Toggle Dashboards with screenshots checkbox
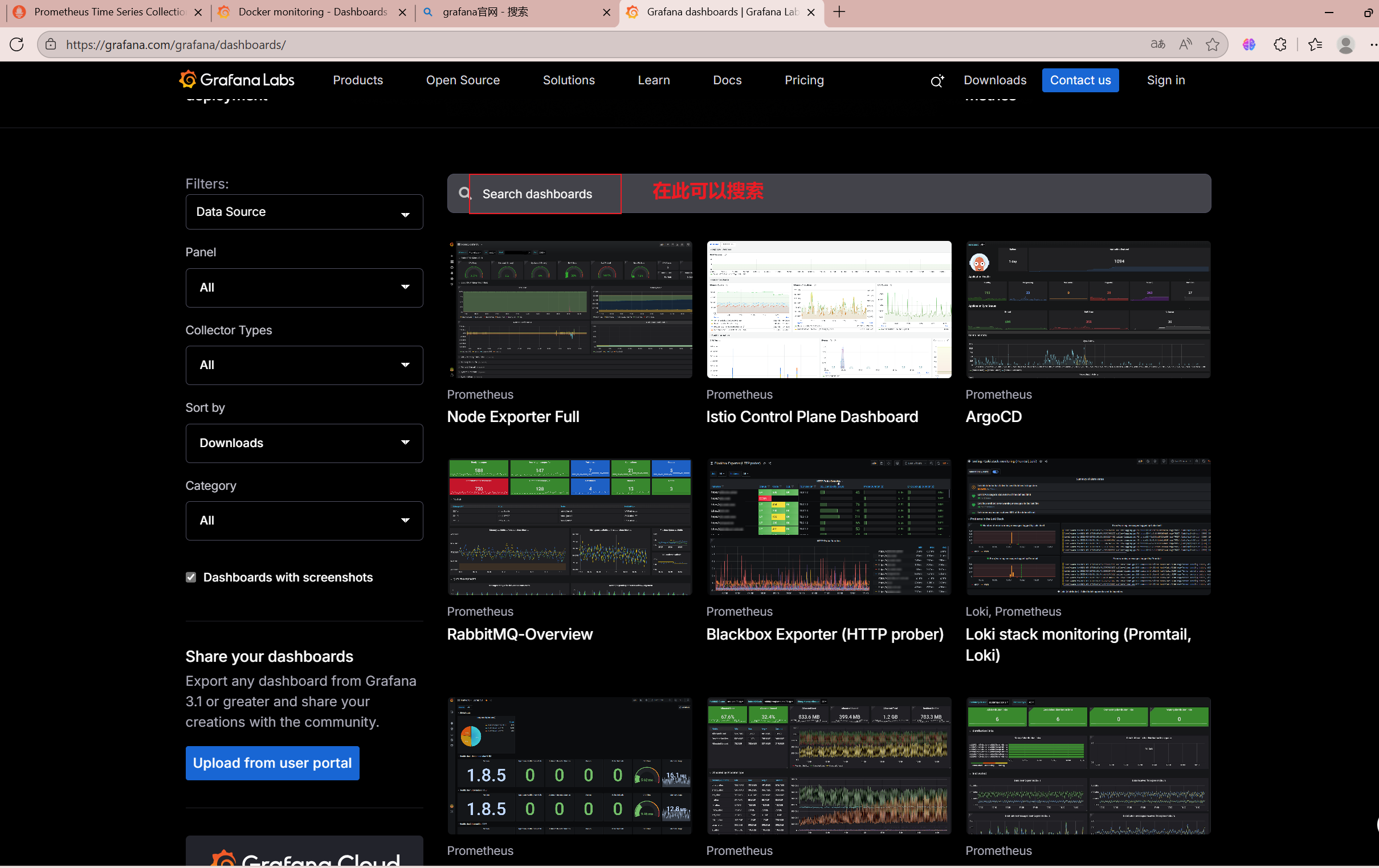Image resolution: width=1379 pixels, height=868 pixels. tap(191, 577)
